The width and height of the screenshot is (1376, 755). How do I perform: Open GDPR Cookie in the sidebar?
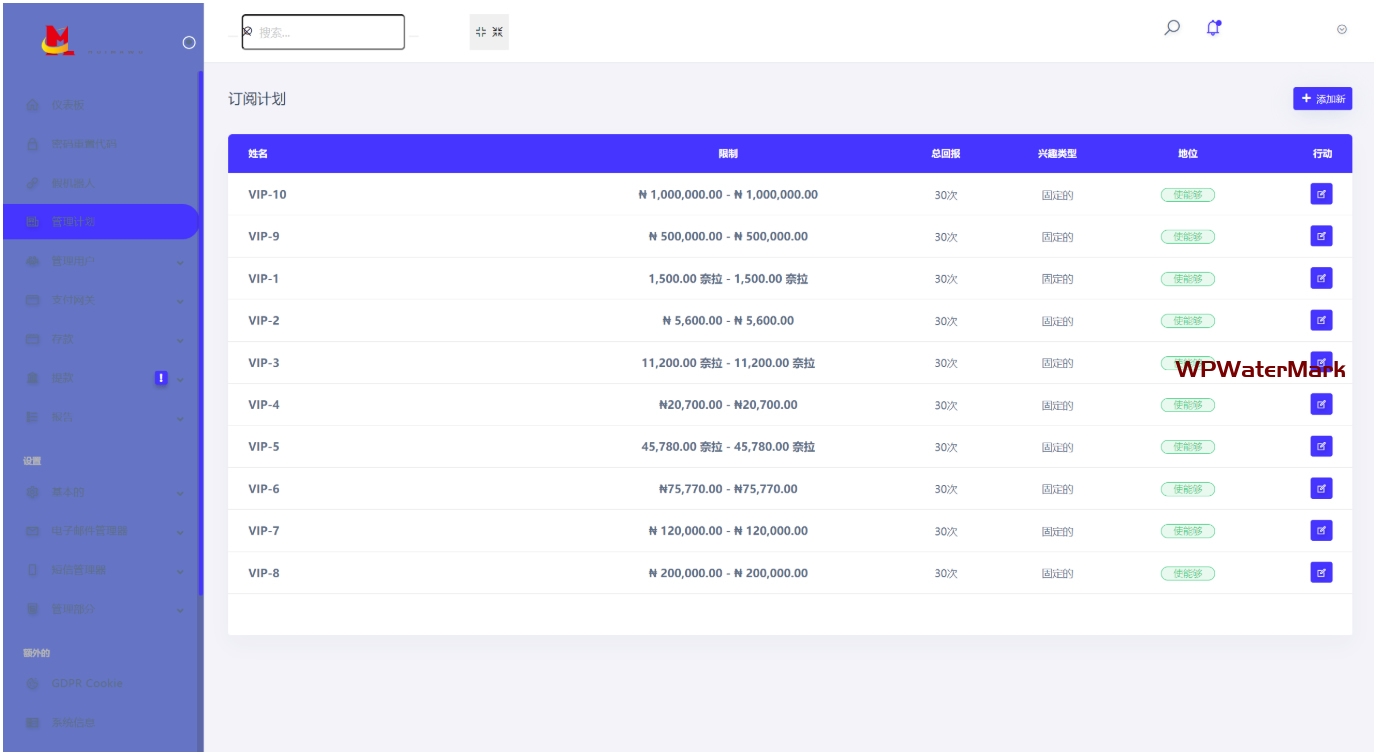[86, 683]
